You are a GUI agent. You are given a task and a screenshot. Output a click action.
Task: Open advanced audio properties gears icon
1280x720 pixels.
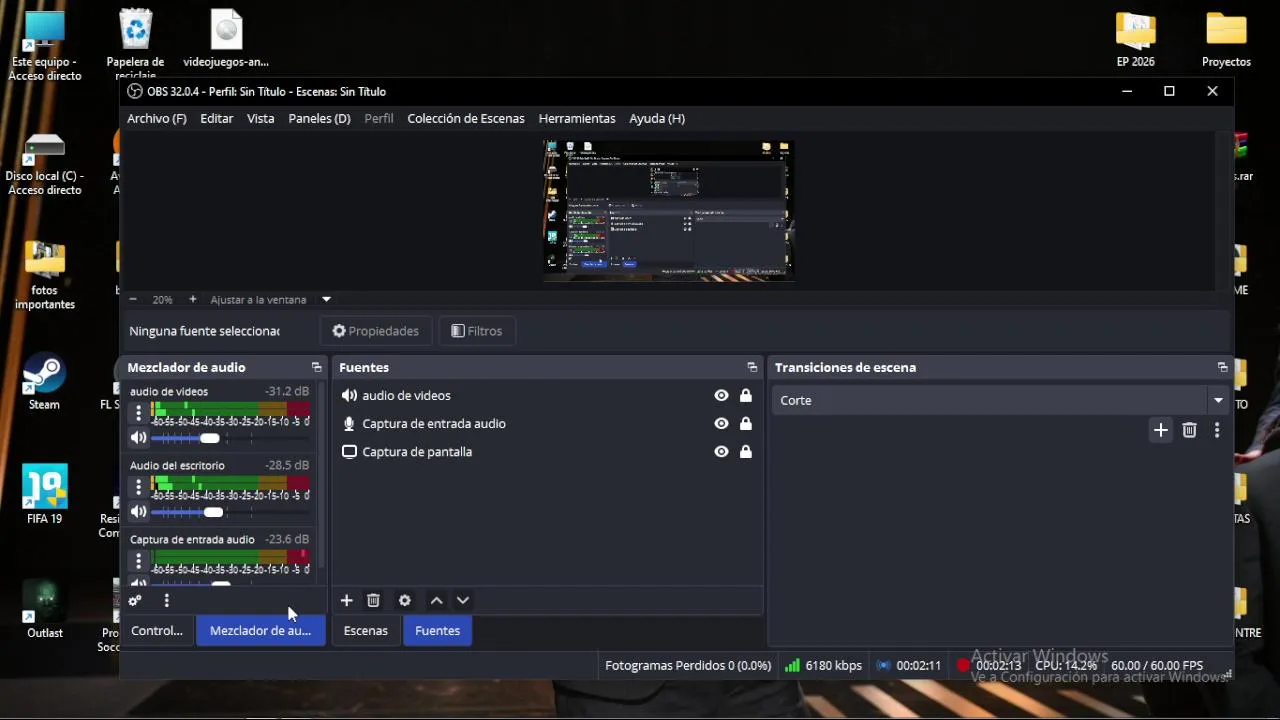coord(135,601)
